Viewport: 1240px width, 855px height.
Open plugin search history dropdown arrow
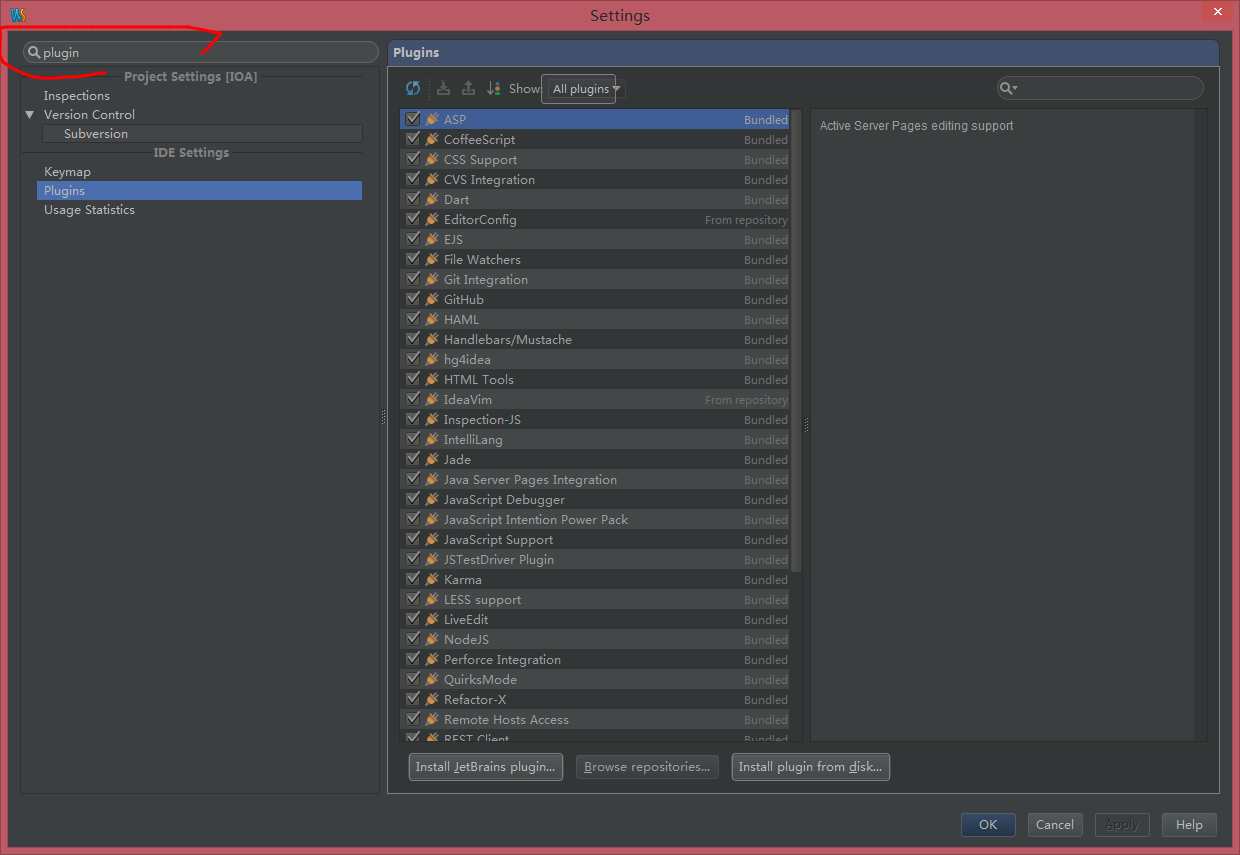point(1016,90)
